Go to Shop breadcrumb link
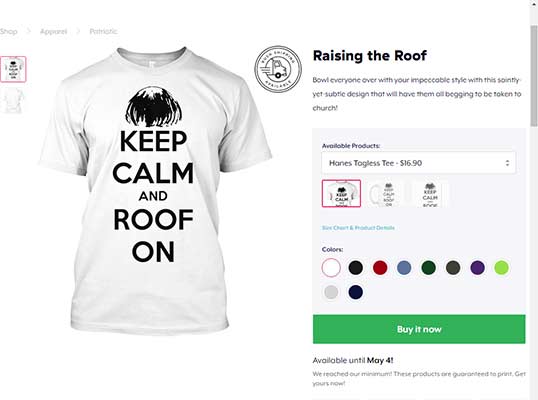This screenshot has width=538, height=400. click(9, 32)
